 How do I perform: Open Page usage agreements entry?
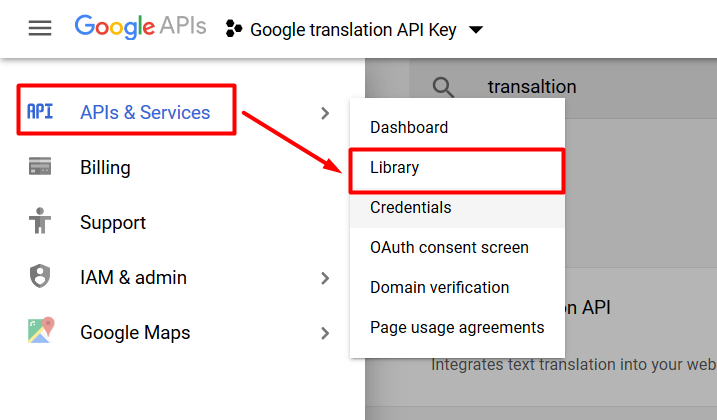pos(457,328)
